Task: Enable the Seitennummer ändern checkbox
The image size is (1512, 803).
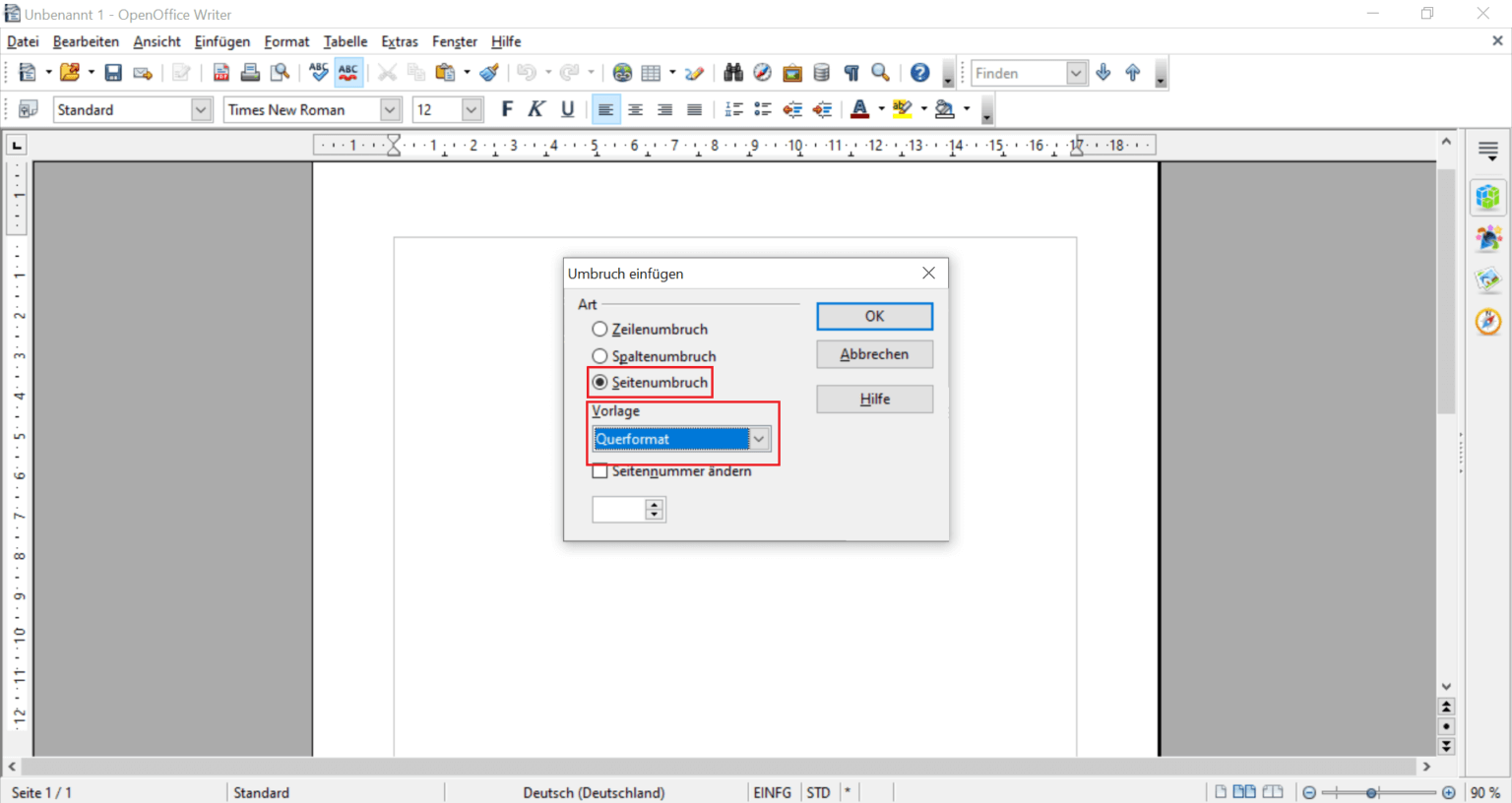Action: 599,471
